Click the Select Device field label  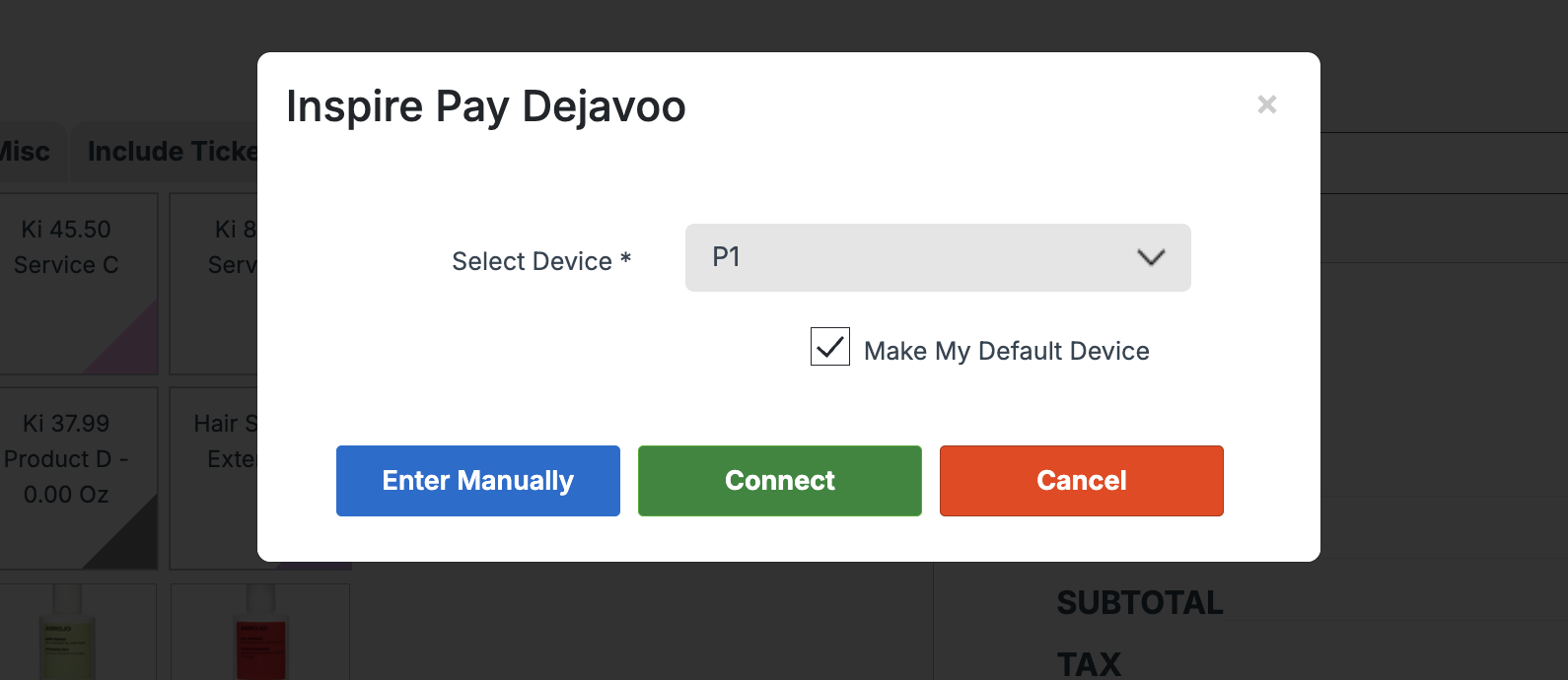coord(540,261)
